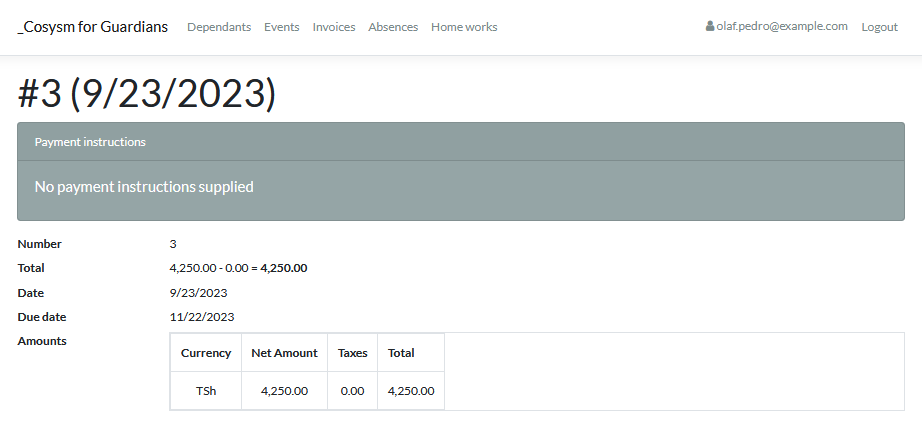Select the No payment instructions supplied text
The width and height of the screenshot is (922, 443).
click(144, 187)
